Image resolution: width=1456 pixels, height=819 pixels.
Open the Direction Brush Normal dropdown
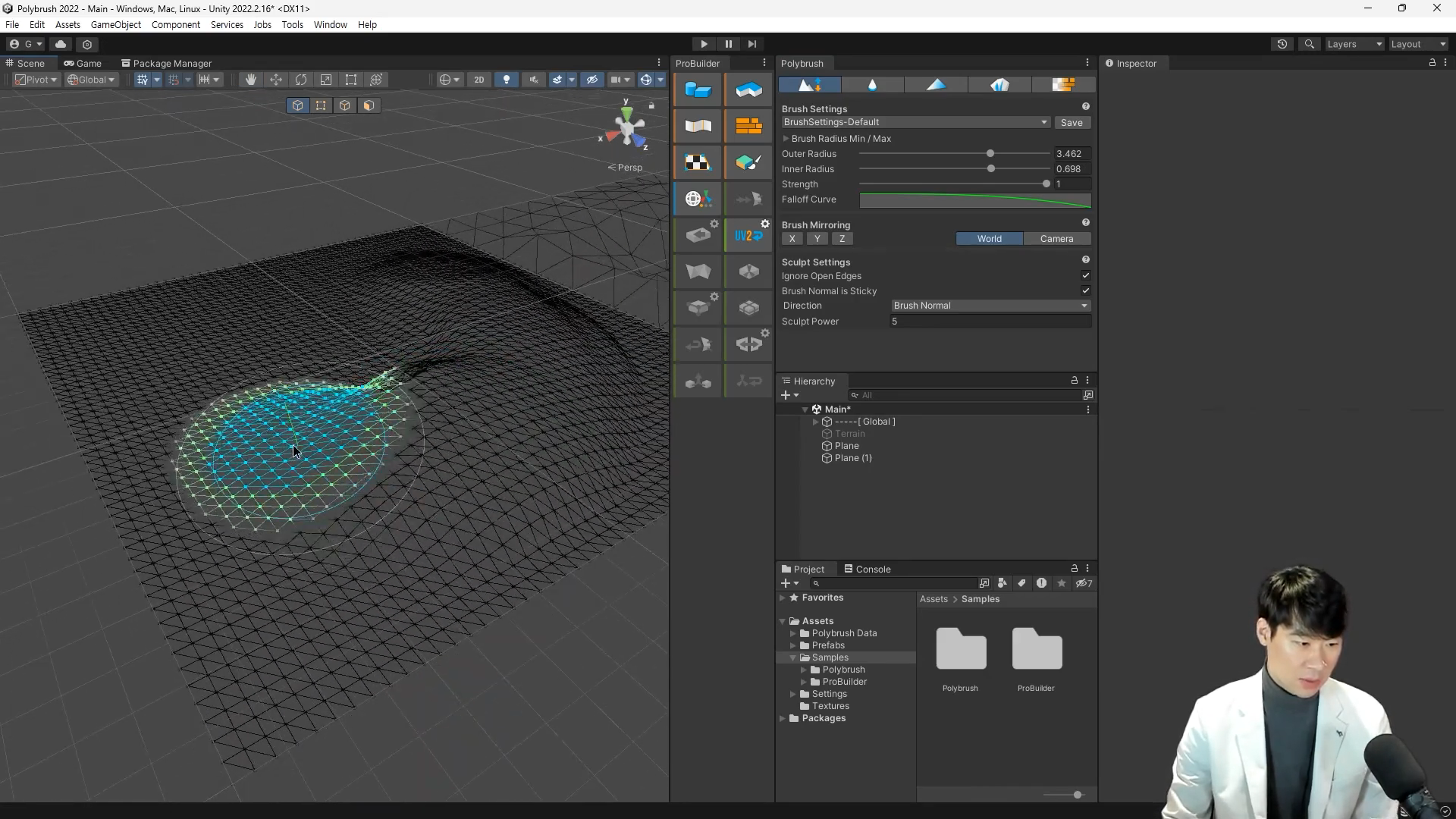coord(990,306)
